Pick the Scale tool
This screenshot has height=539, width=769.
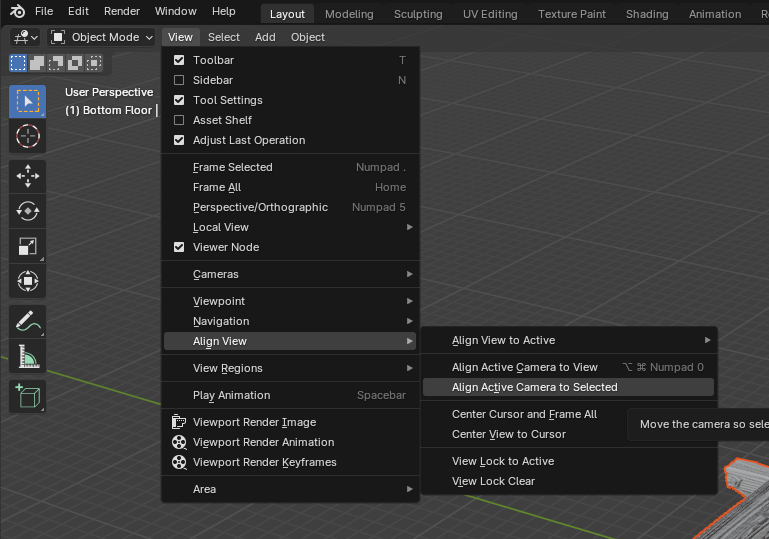click(x=28, y=246)
